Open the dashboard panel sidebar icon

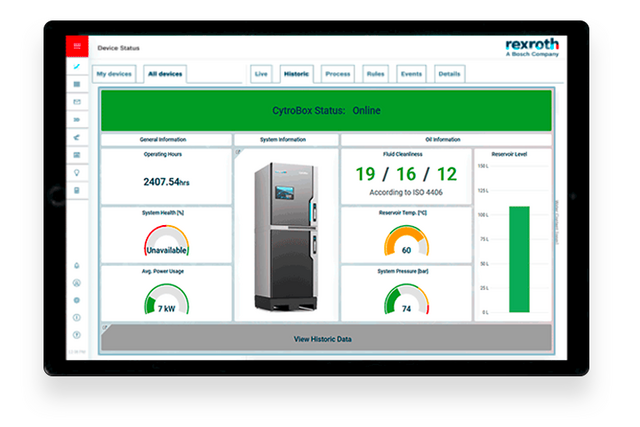(x=77, y=155)
